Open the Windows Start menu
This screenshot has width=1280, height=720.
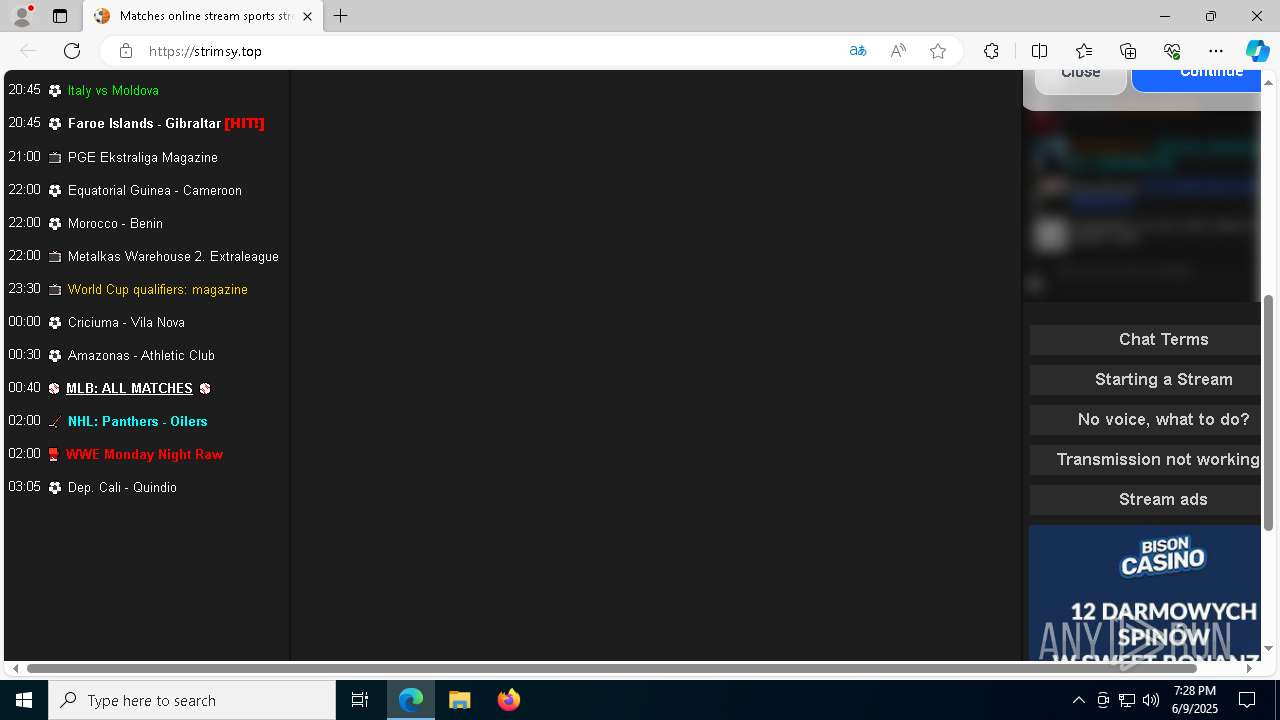point(24,700)
